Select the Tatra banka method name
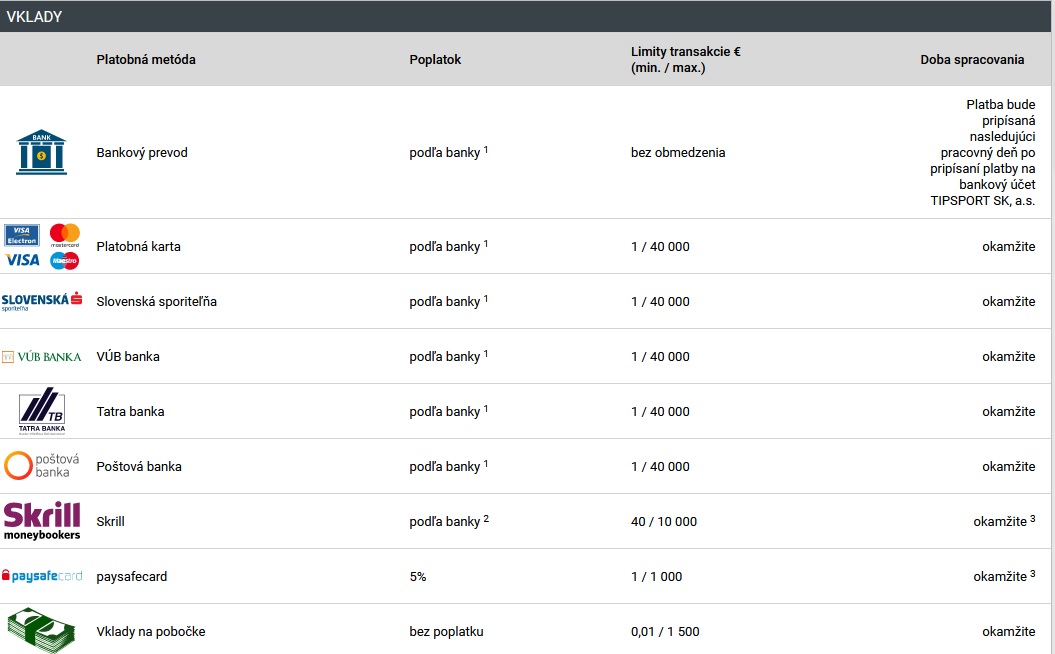This screenshot has height=654, width=1055. coord(131,411)
